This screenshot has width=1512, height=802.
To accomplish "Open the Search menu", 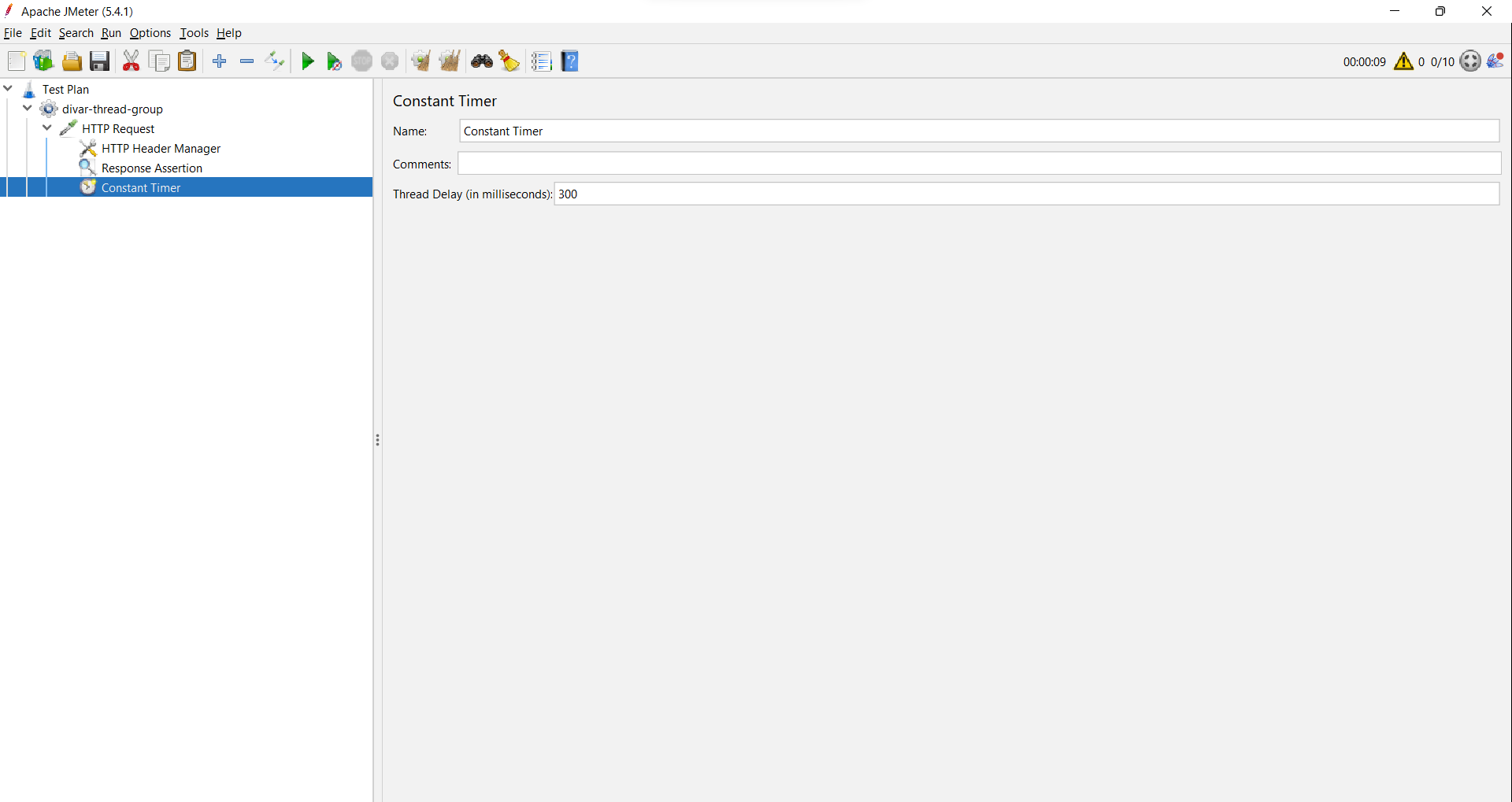I will click(x=76, y=33).
